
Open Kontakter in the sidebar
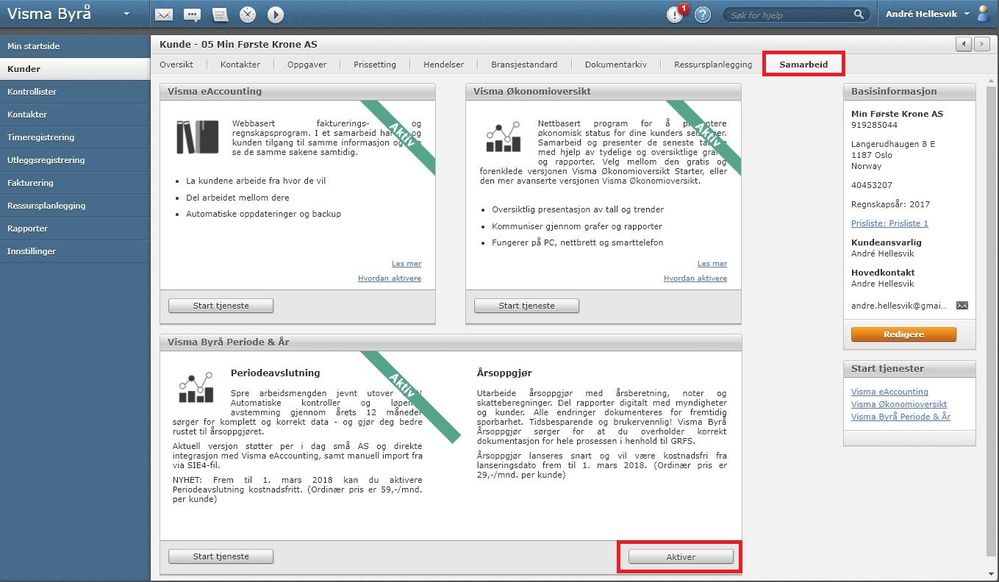pyautogui.click(x=75, y=114)
